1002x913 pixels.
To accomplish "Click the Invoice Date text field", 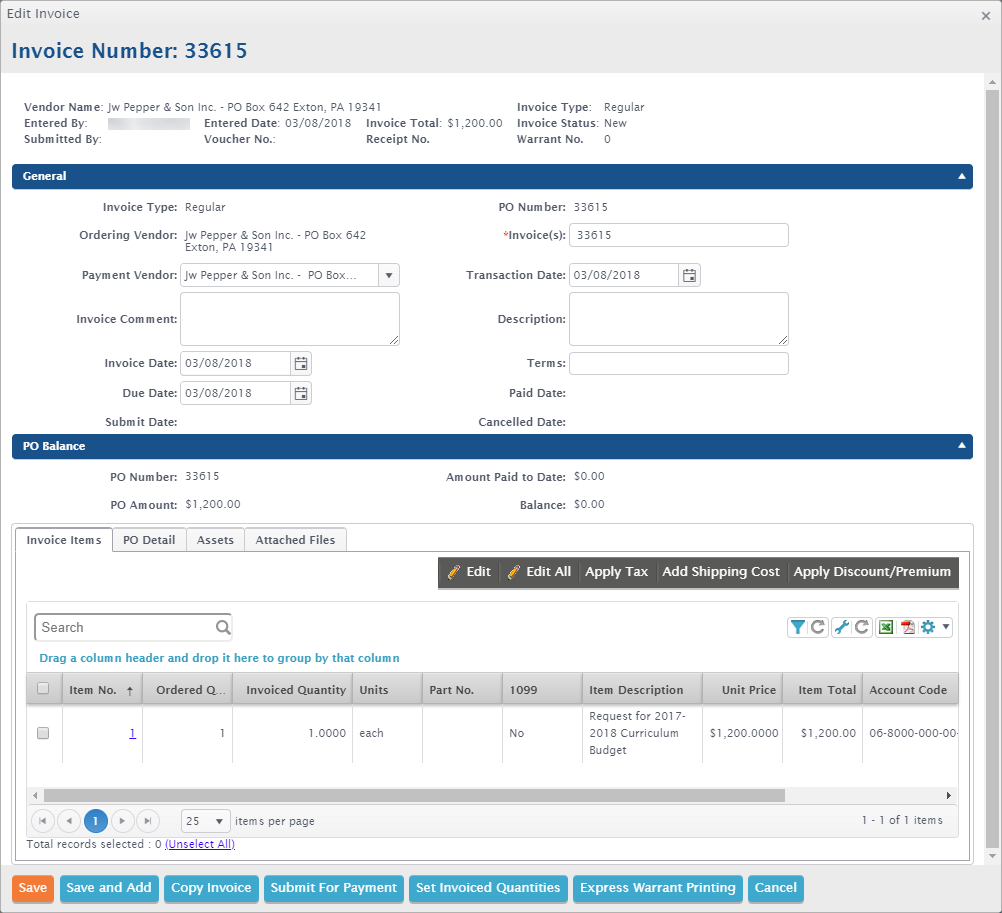I will (x=235, y=364).
